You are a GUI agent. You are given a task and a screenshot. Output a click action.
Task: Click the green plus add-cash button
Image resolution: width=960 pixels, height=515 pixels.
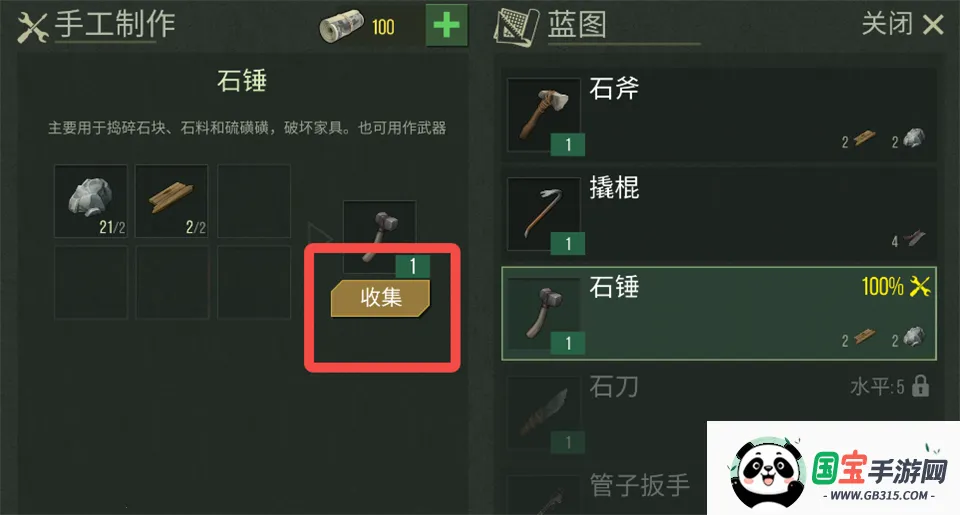pyautogui.click(x=446, y=26)
